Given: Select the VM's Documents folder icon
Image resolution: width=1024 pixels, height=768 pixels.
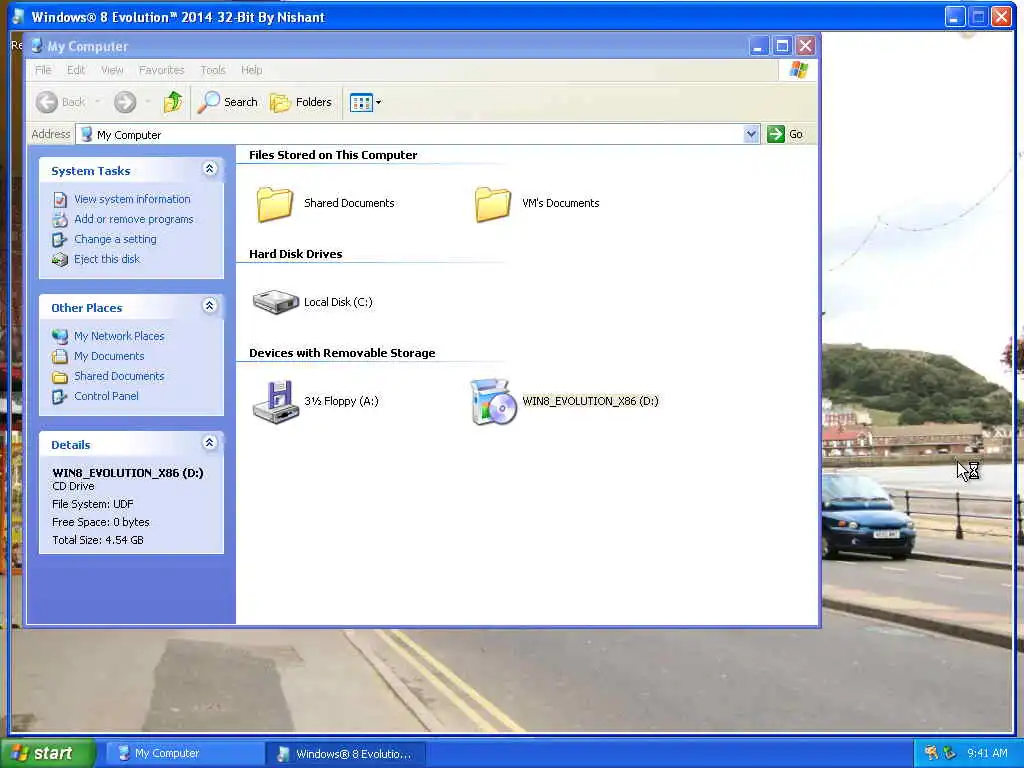Looking at the screenshot, I should (492, 204).
